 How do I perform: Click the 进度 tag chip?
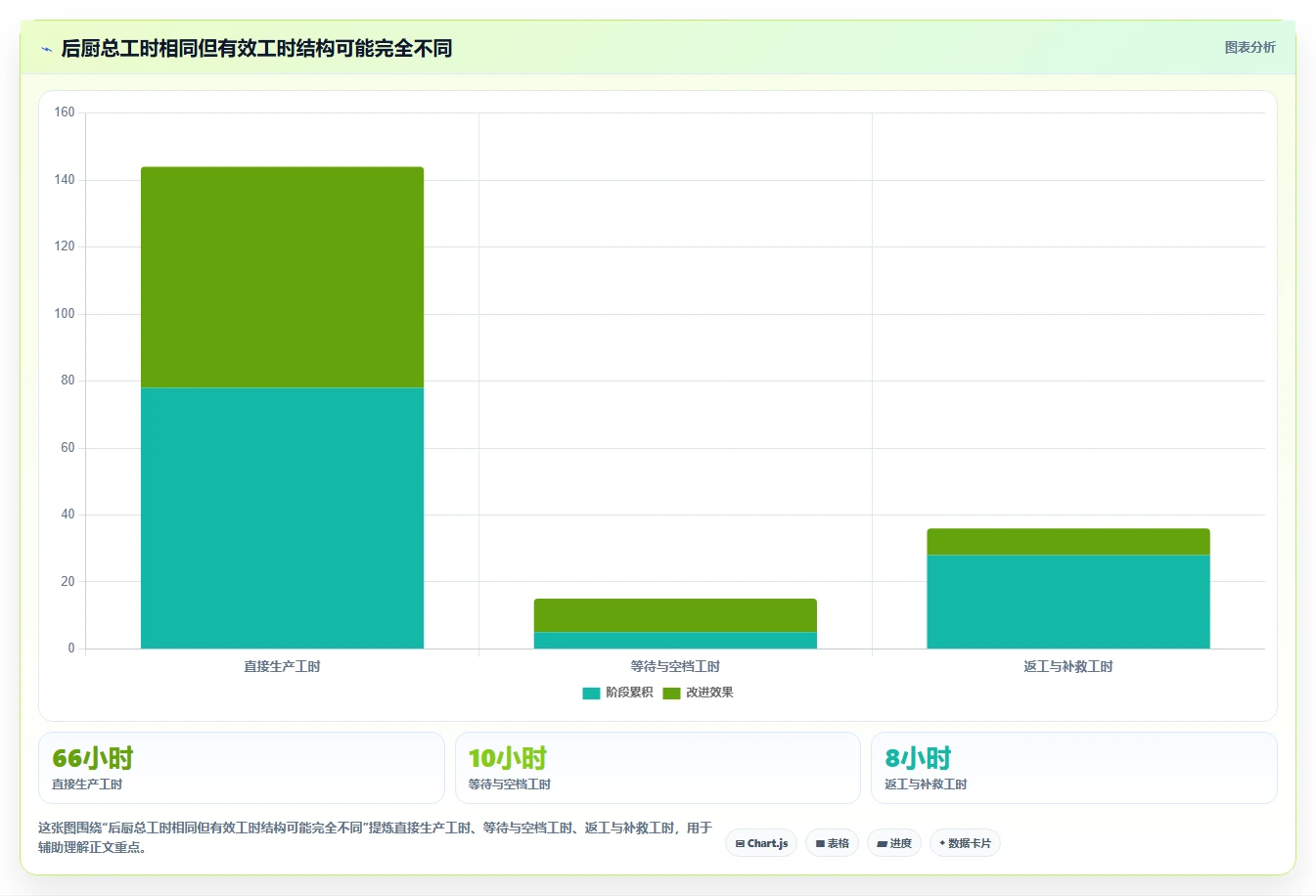tap(894, 843)
